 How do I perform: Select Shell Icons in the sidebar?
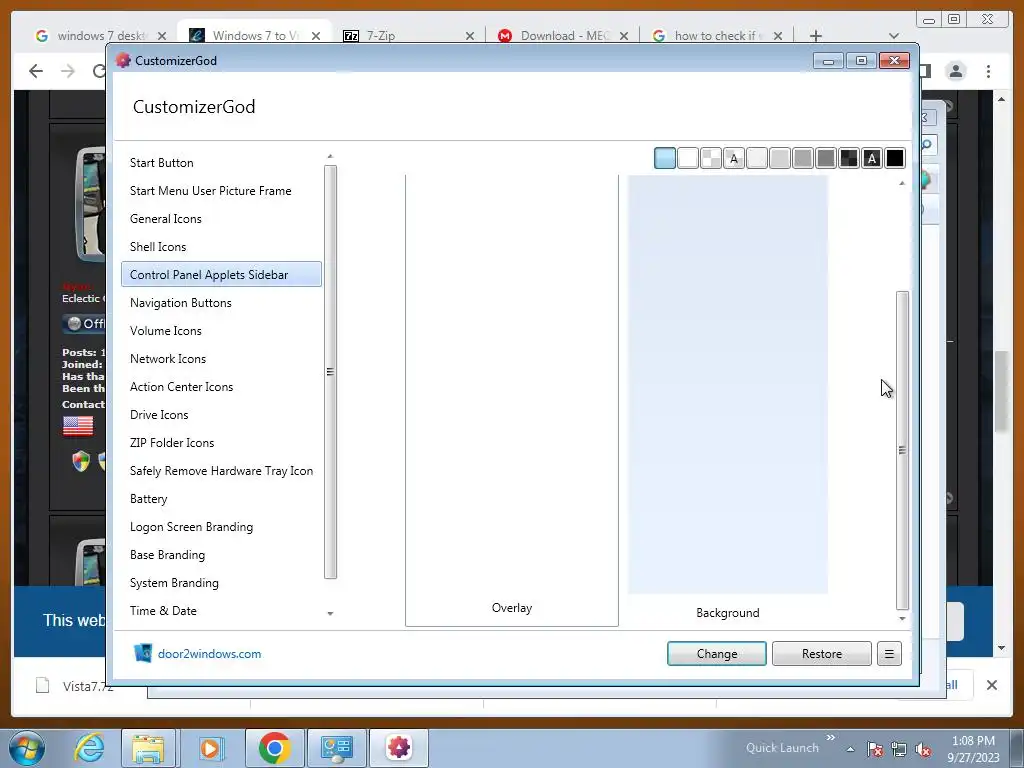click(x=158, y=247)
